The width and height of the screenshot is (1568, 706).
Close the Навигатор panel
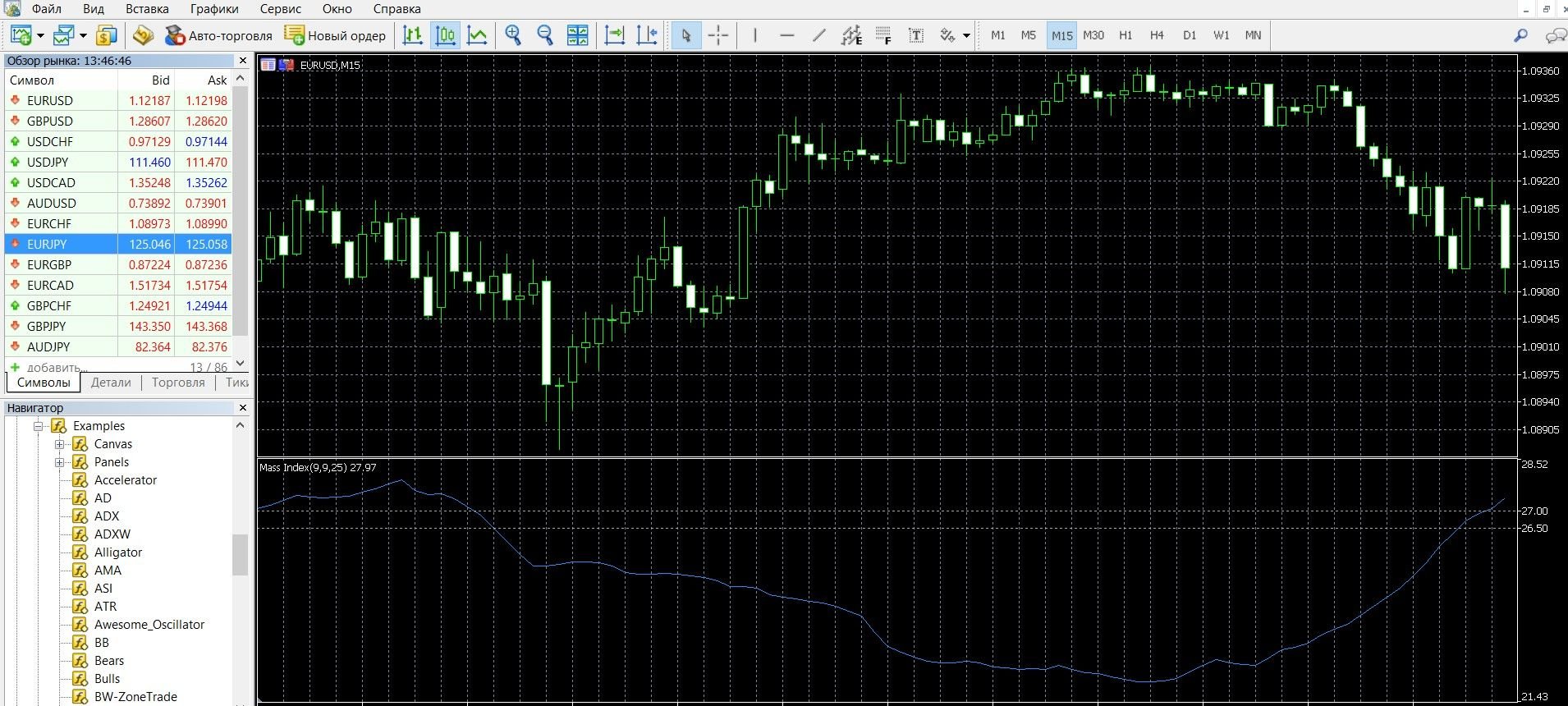click(242, 407)
